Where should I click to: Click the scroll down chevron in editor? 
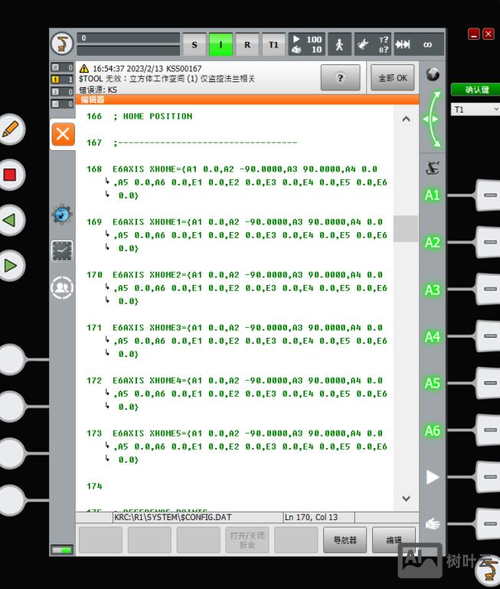click(x=406, y=498)
